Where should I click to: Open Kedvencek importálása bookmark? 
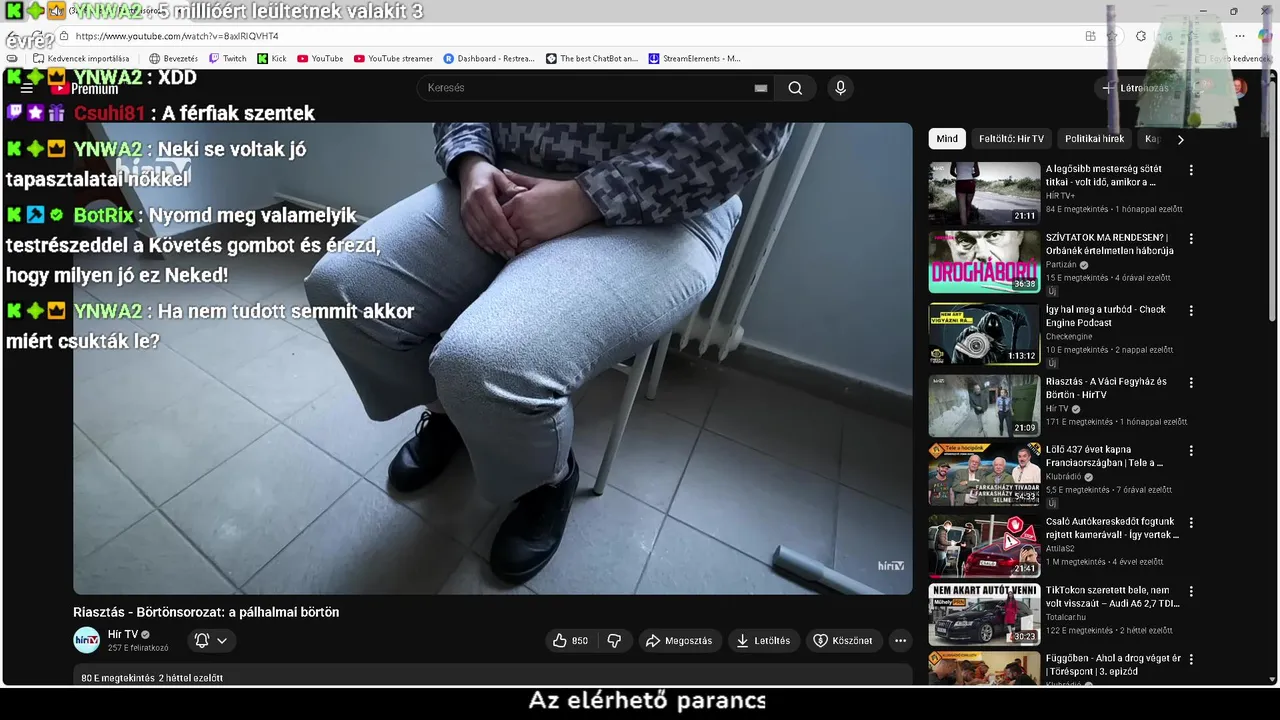pyautogui.click(x=81, y=59)
